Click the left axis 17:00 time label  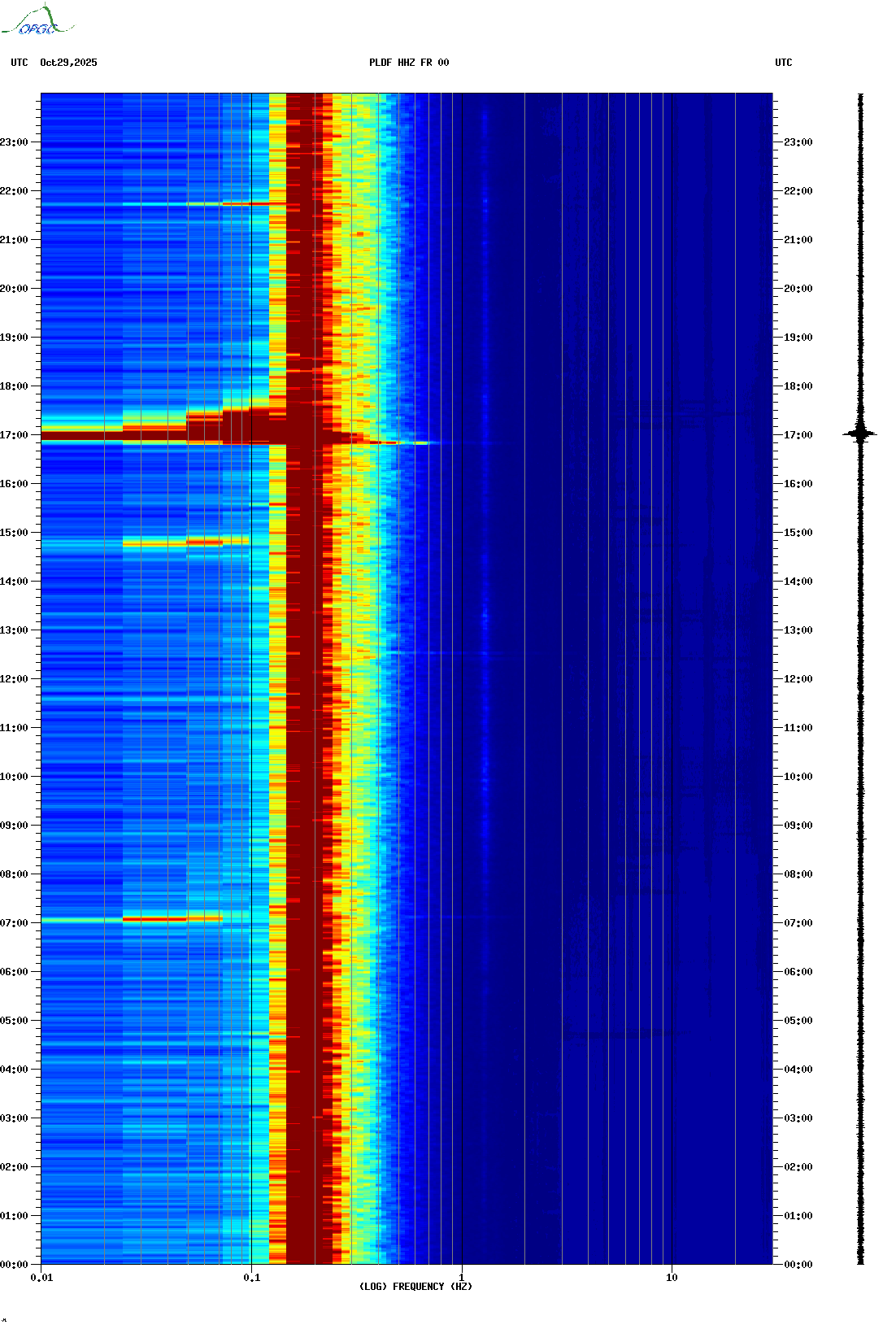14,435
